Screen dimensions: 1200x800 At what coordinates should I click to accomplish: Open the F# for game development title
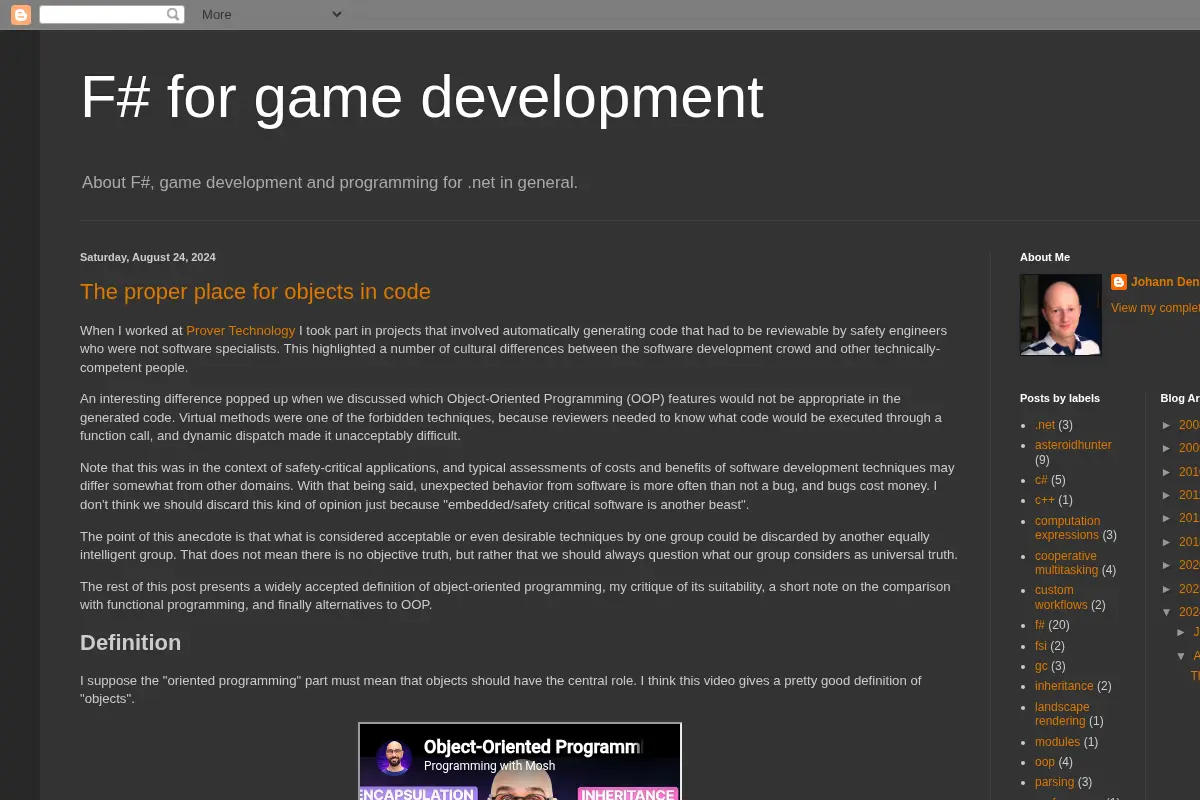tap(422, 97)
